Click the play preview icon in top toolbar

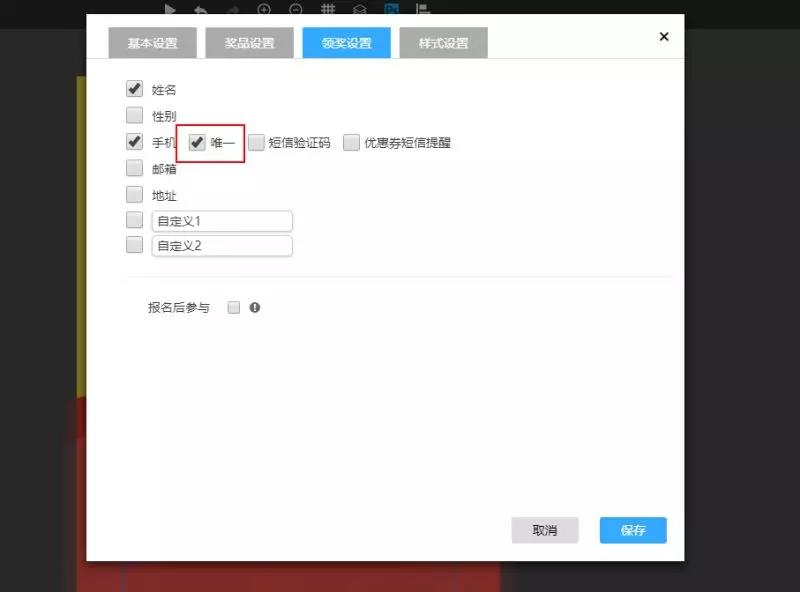tap(170, 9)
